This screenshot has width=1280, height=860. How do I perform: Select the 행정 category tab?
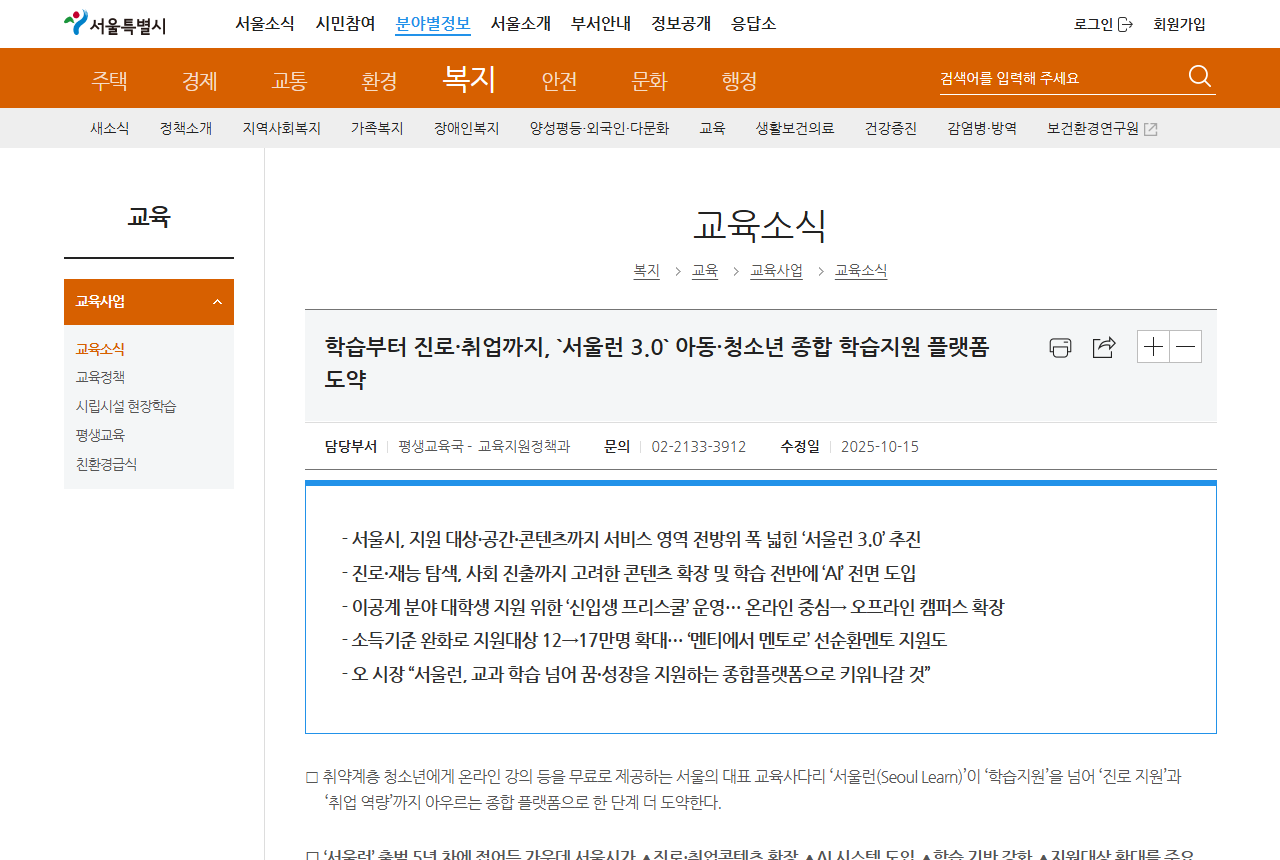740,81
